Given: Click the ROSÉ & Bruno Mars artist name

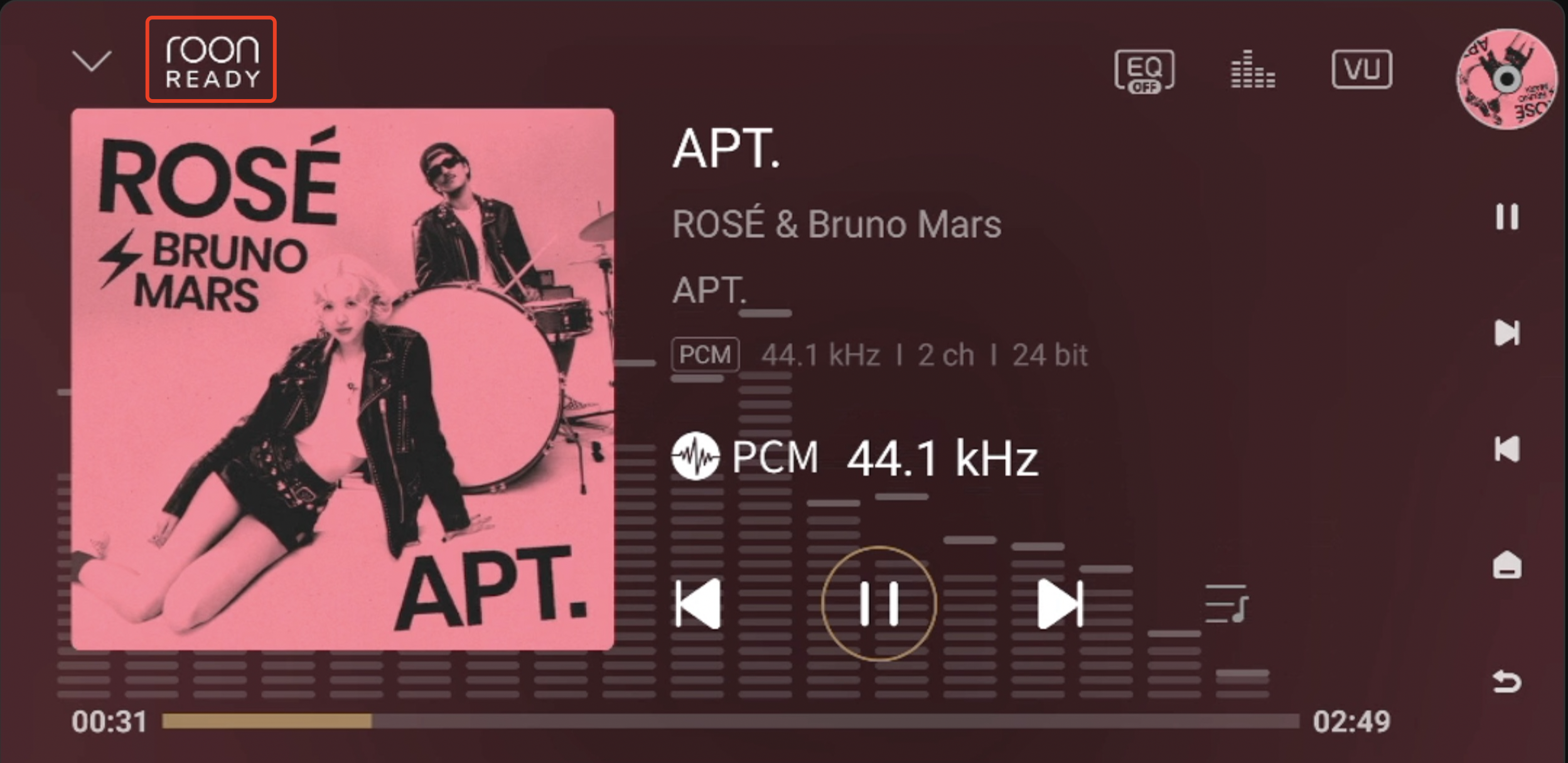Looking at the screenshot, I should (836, 224).
